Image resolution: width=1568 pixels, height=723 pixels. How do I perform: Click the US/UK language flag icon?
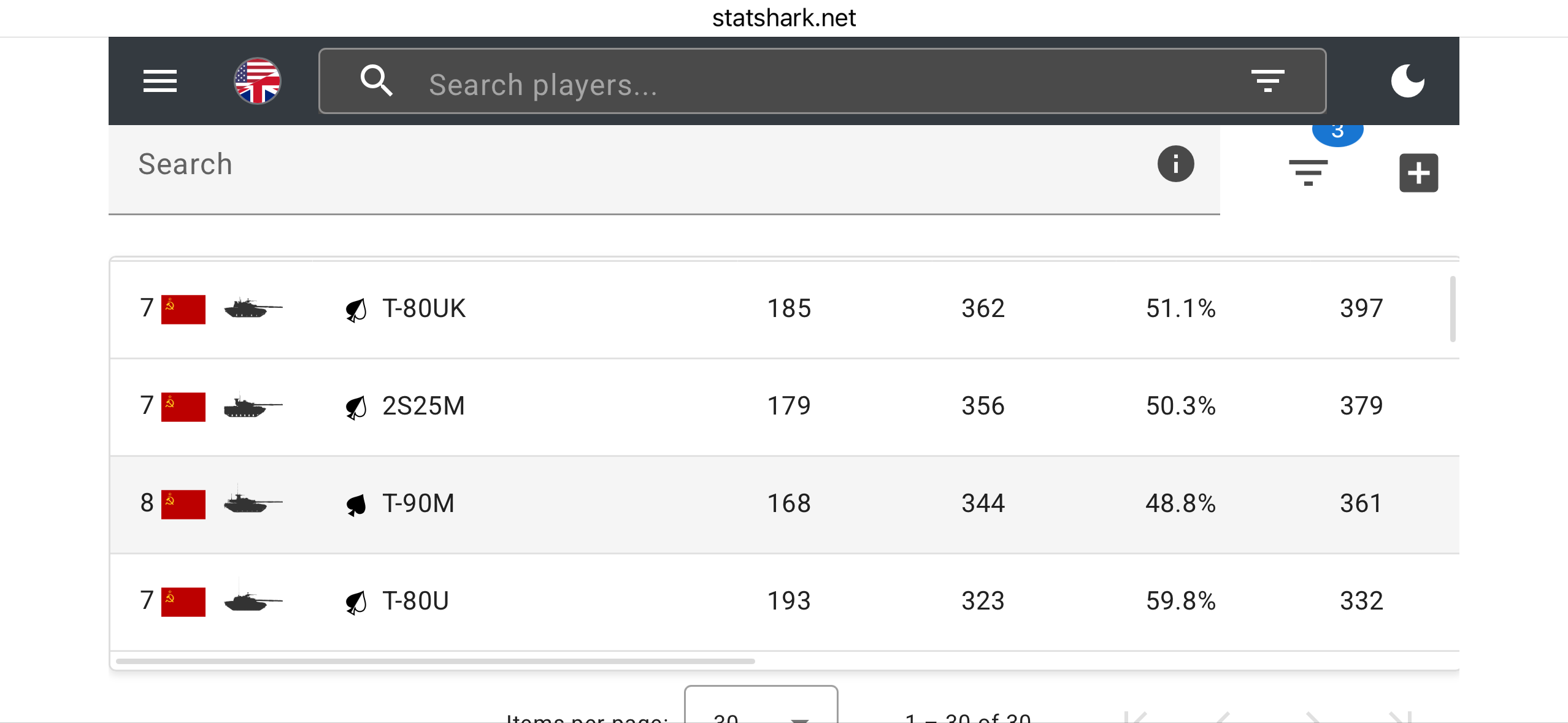pyautogui.click(x=258, y=81)
